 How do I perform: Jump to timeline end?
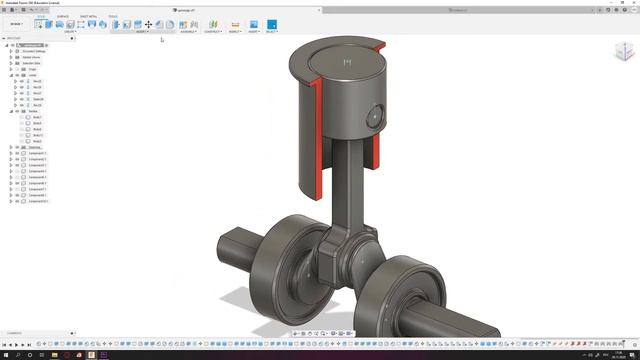pyautogui.click(x=29, y=345)
